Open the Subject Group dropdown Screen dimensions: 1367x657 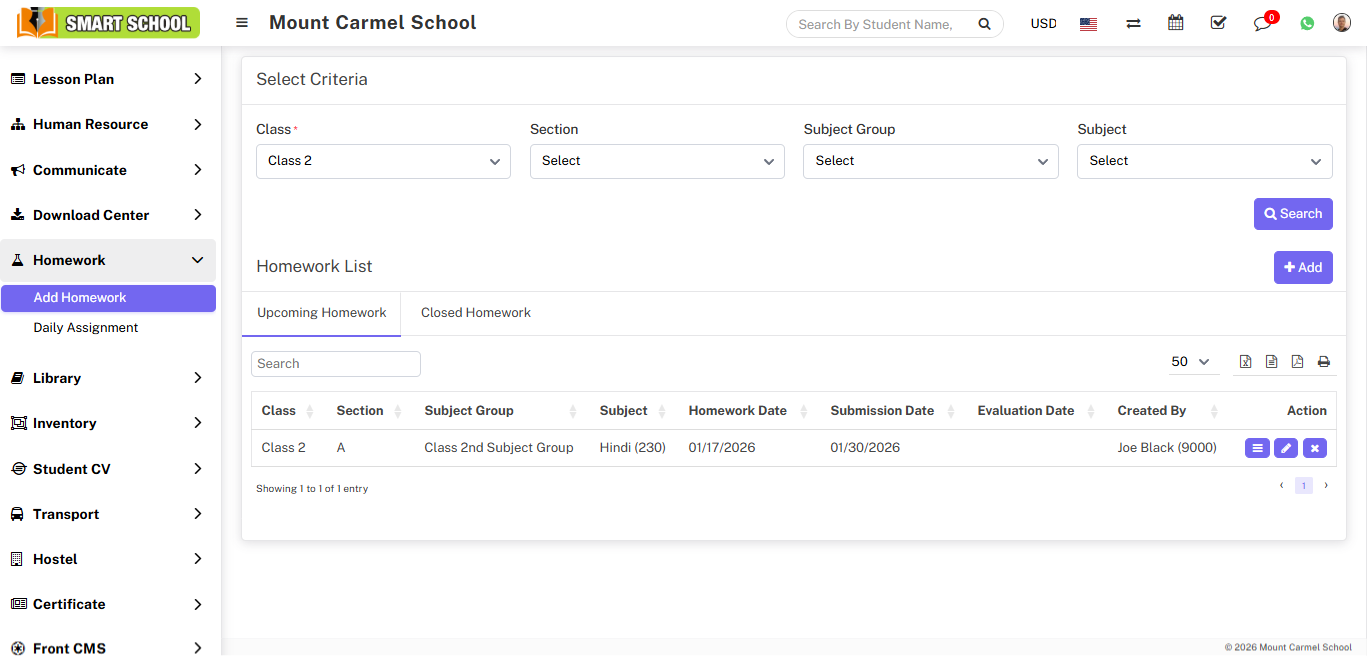[x=930, y=161]
